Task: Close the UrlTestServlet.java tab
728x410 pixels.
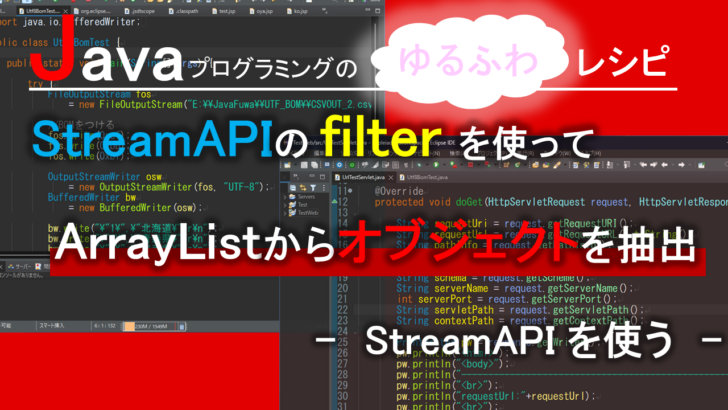Action: coord(391,177)
